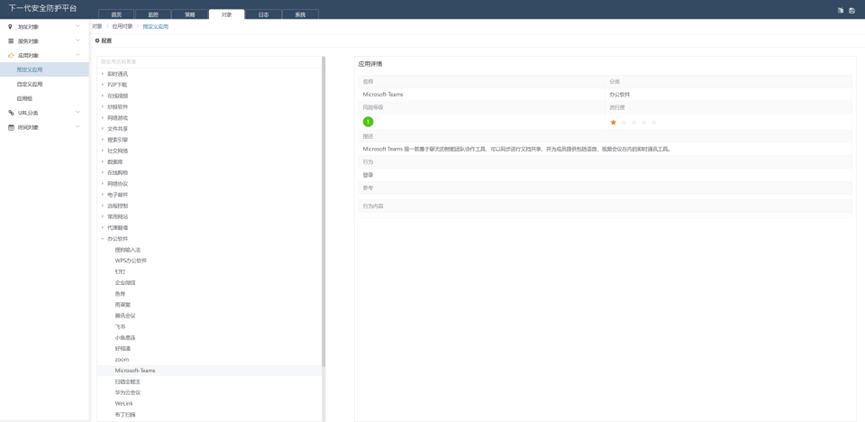Select WeLink in the tree

tap(124, 403)
